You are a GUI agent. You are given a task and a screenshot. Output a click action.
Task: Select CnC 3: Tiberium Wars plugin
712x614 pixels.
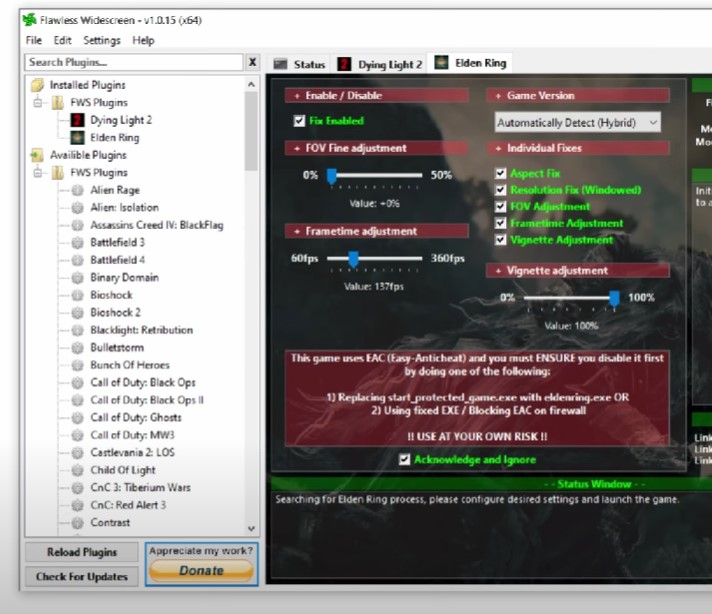[140, 488]
